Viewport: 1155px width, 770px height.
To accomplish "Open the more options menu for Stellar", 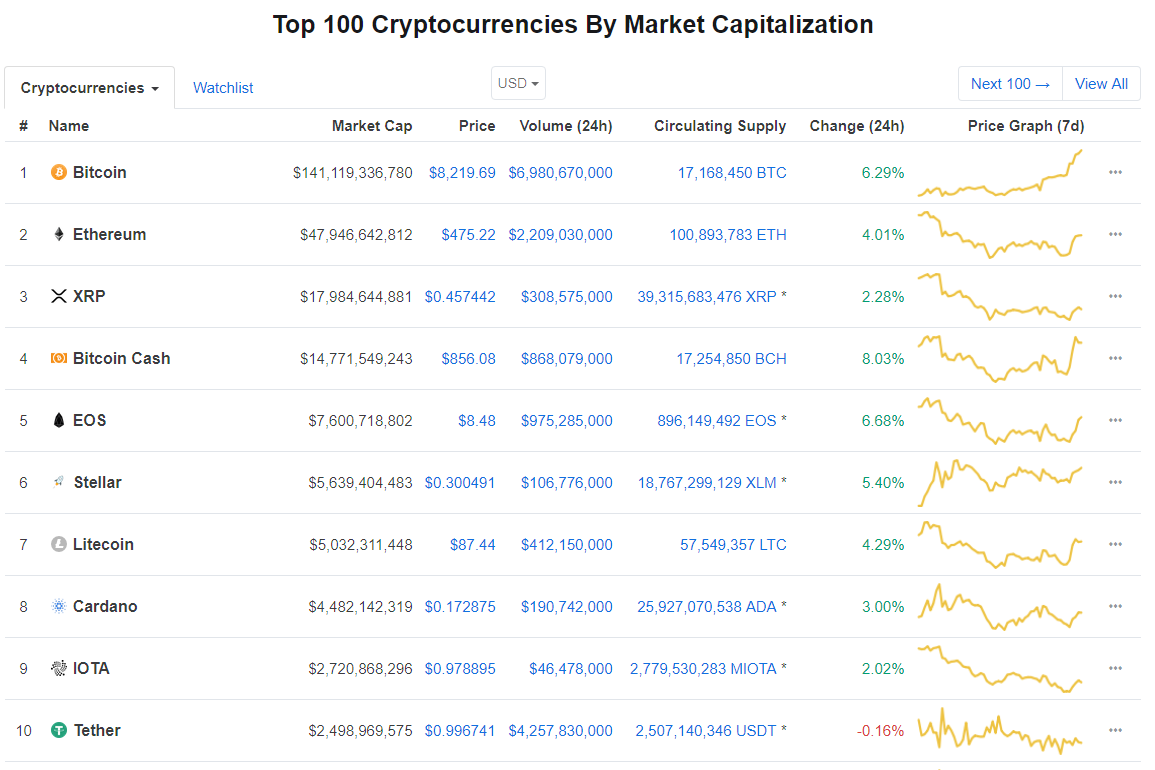I will tap(1115, 482).
